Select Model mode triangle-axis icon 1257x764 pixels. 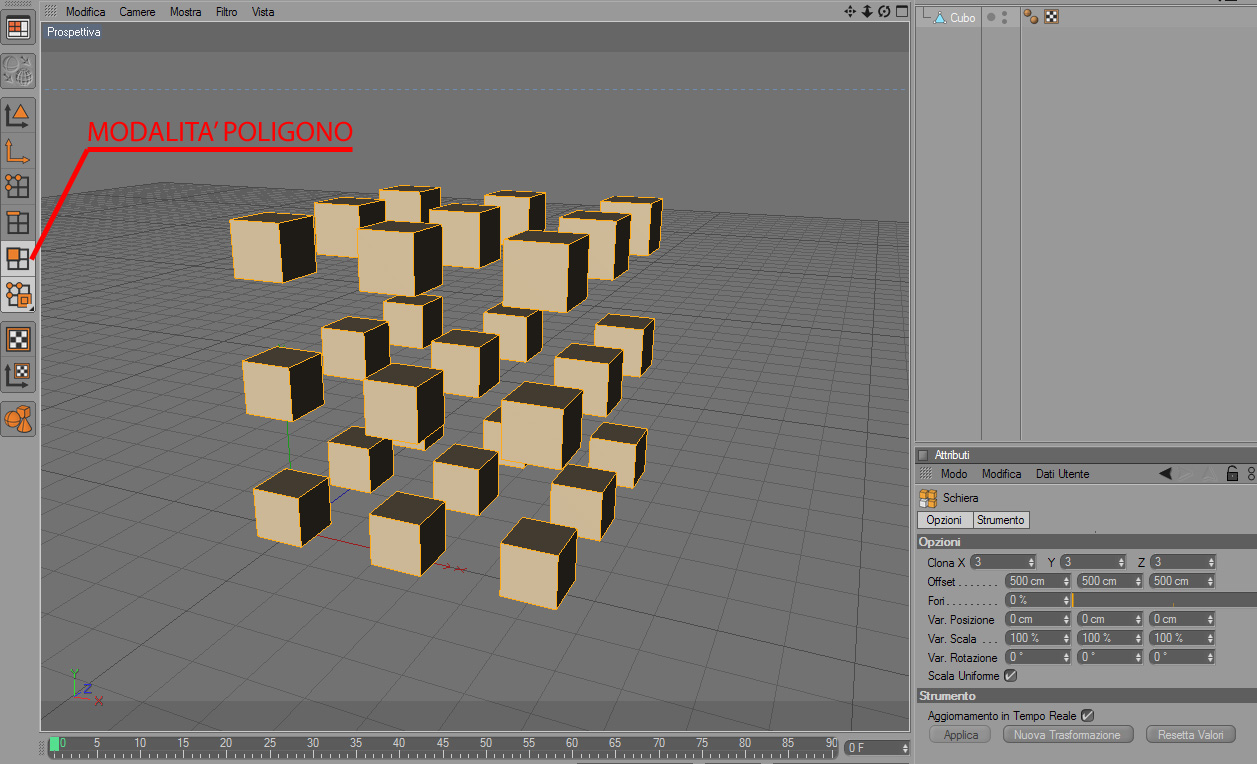coord(18,114)
